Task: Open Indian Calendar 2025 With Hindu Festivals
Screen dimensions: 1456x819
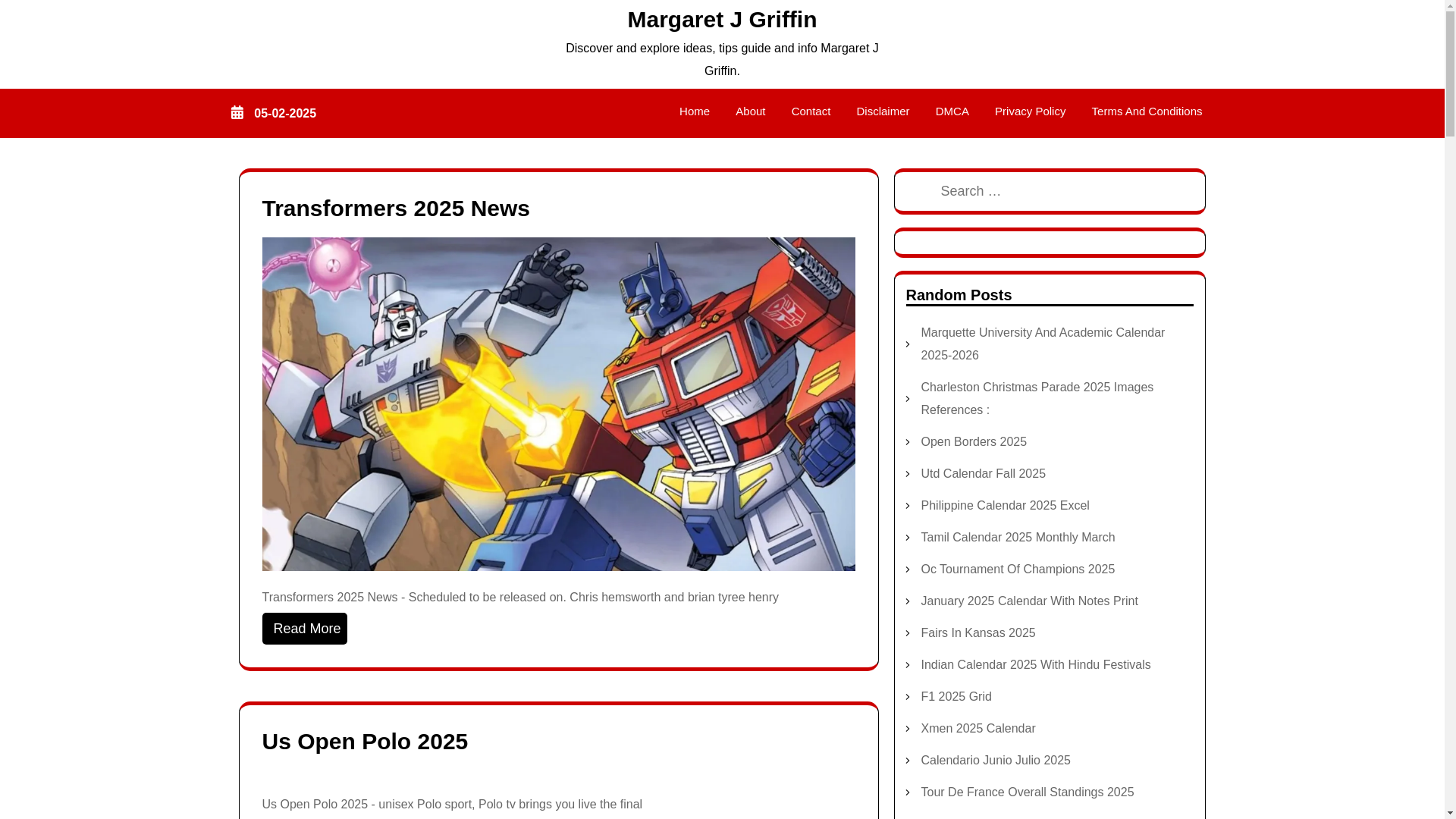Action: click(x=1035, y=665)
